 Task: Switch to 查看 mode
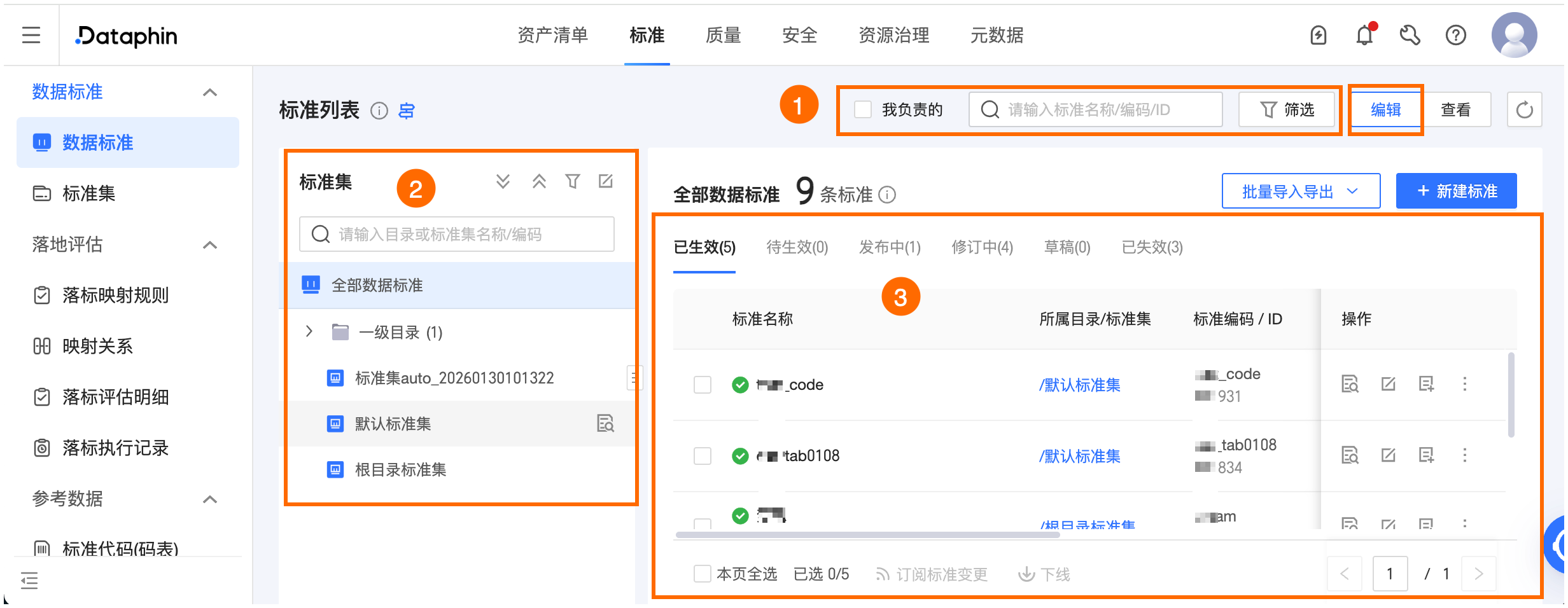pyautogui.click(x=1455, y=110)
